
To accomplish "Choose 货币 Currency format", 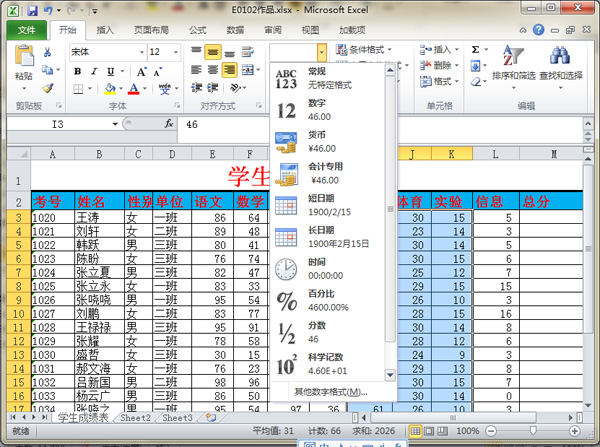I will click(328, 142).
